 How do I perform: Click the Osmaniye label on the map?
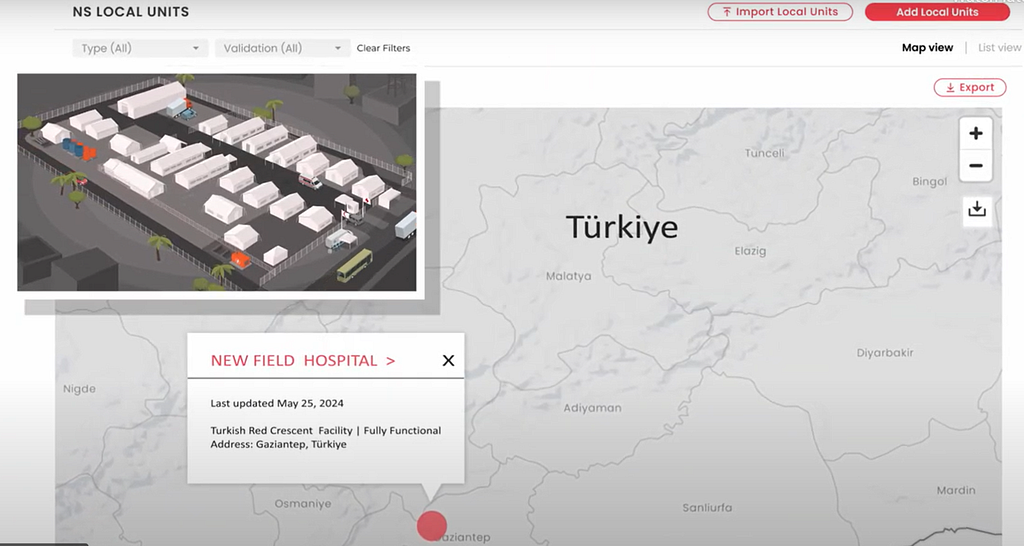pyautogui.click(x=302, y=504)
